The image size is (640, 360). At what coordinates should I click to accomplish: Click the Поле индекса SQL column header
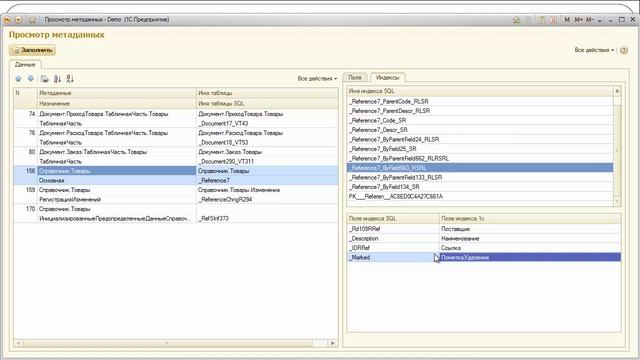point(393,219)
